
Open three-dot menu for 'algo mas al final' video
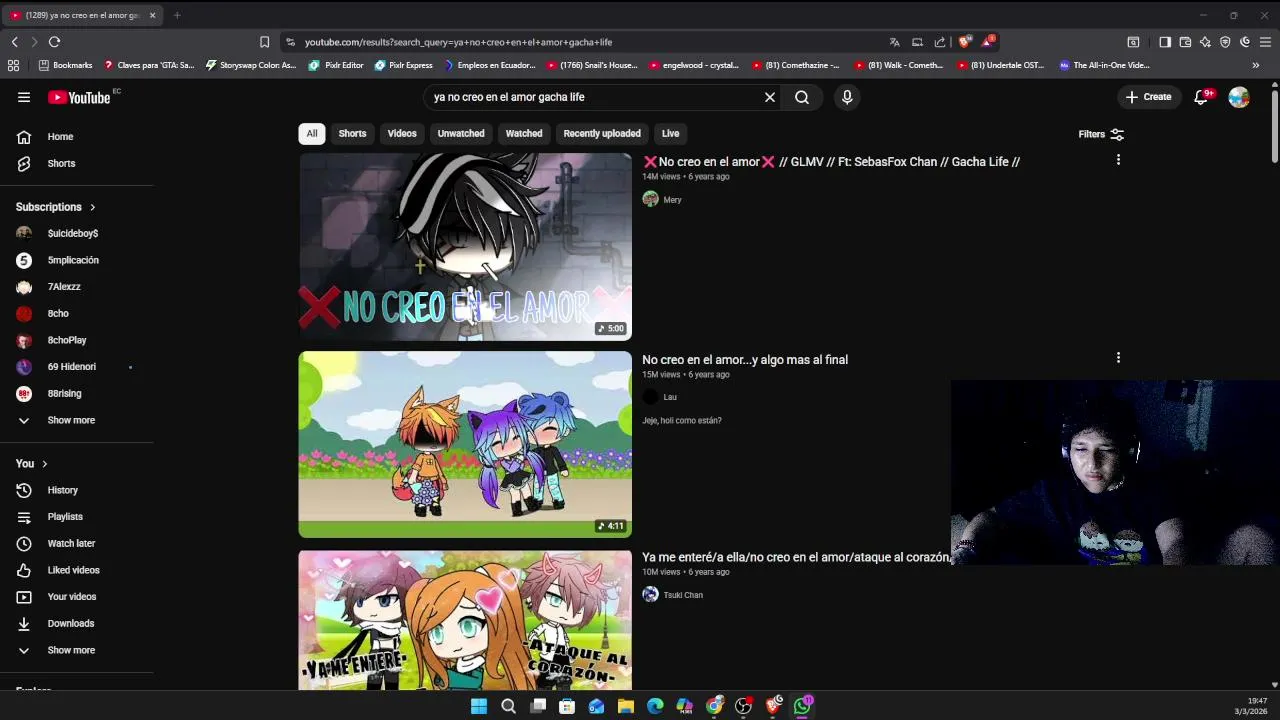click(1118, 357)
